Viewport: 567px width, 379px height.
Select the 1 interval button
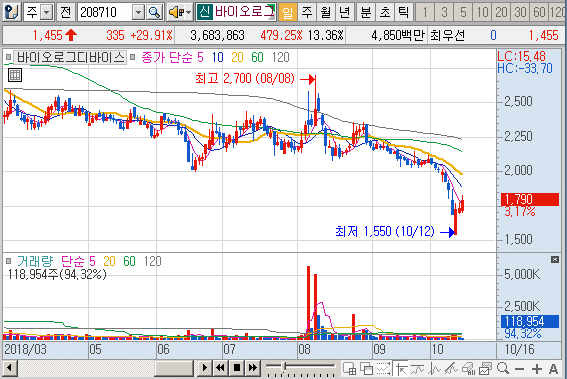425,12
